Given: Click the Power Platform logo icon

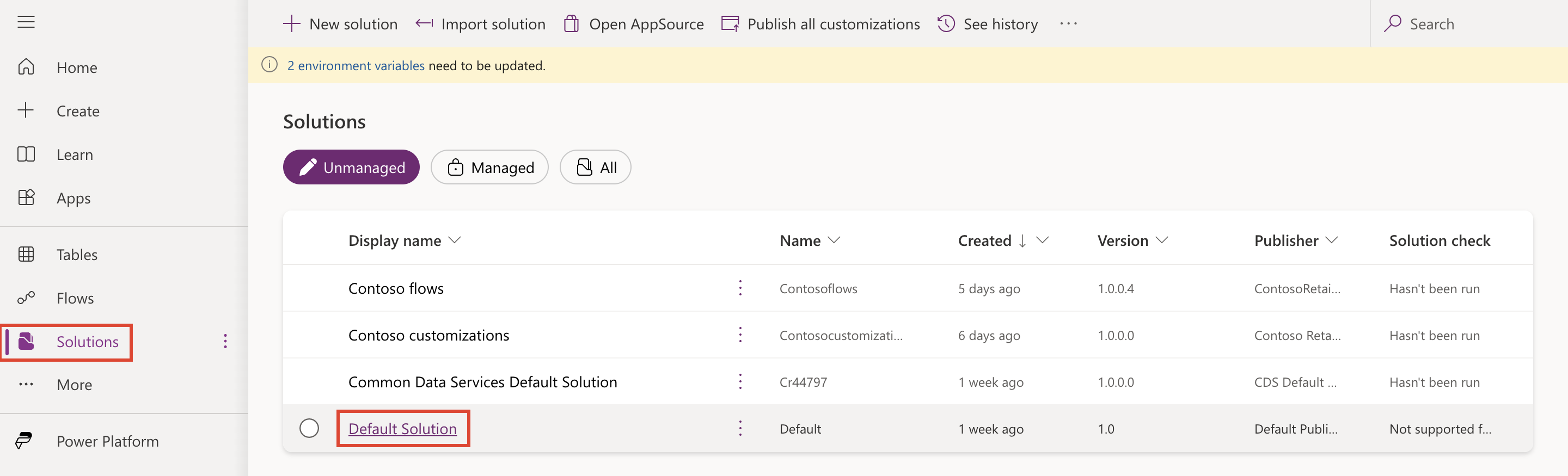Looking at the screenshot, I should (24, 441).
